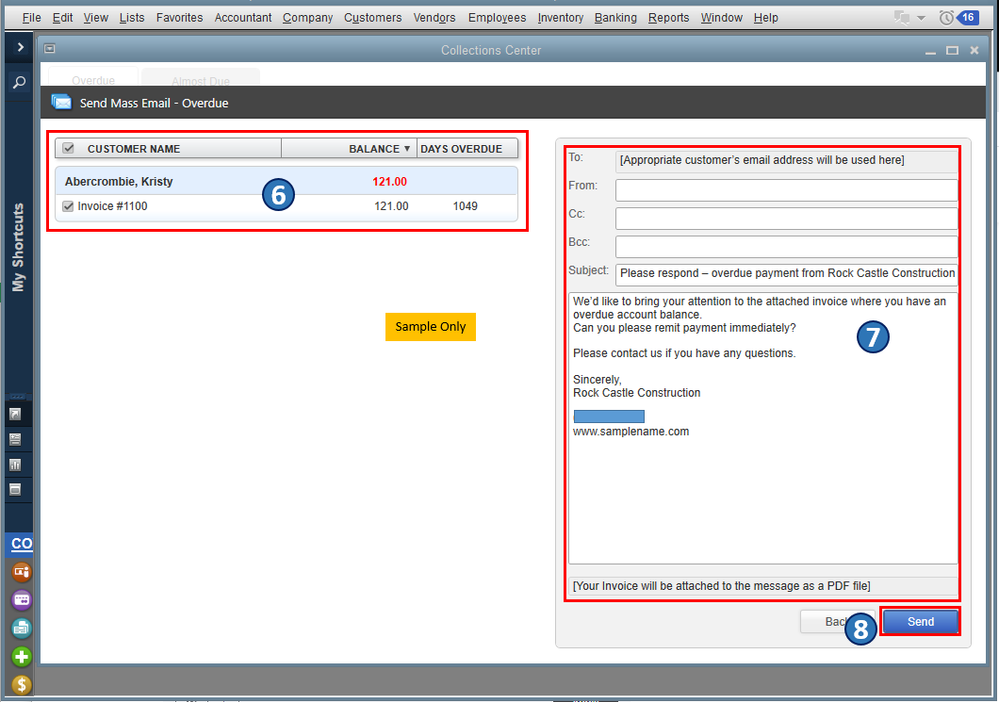
Task: Open the search icon in sidebar
Action: pyautogui.click(x=20, y=82)
